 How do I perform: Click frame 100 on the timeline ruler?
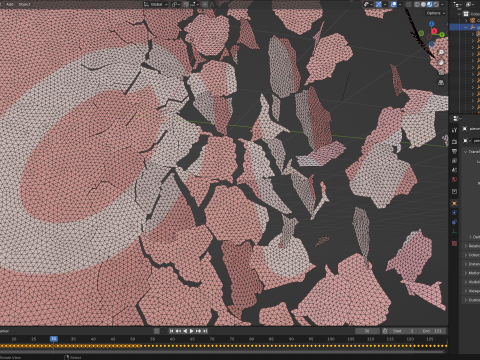331,339
